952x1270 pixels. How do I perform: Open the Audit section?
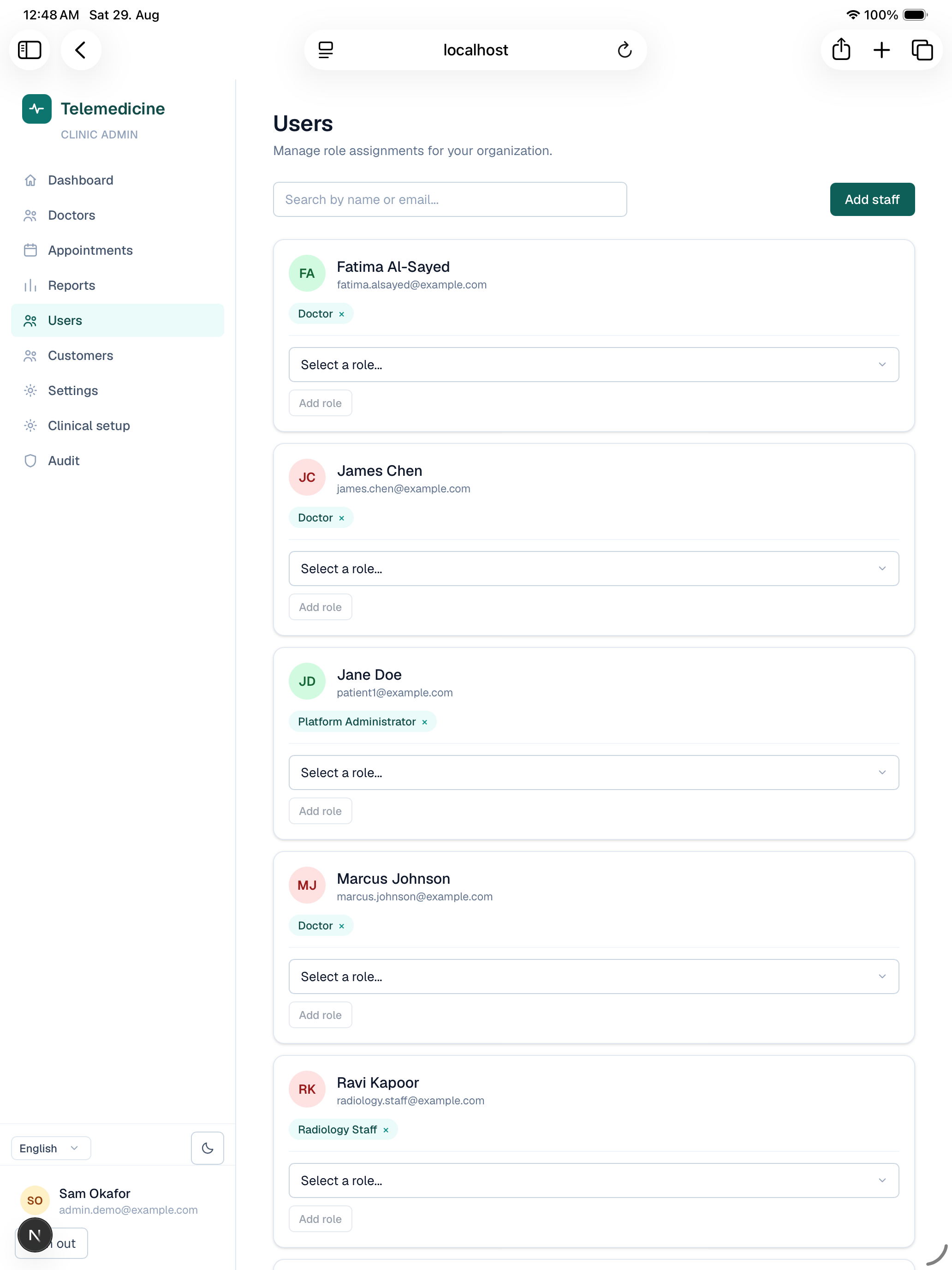coord(118,461)
